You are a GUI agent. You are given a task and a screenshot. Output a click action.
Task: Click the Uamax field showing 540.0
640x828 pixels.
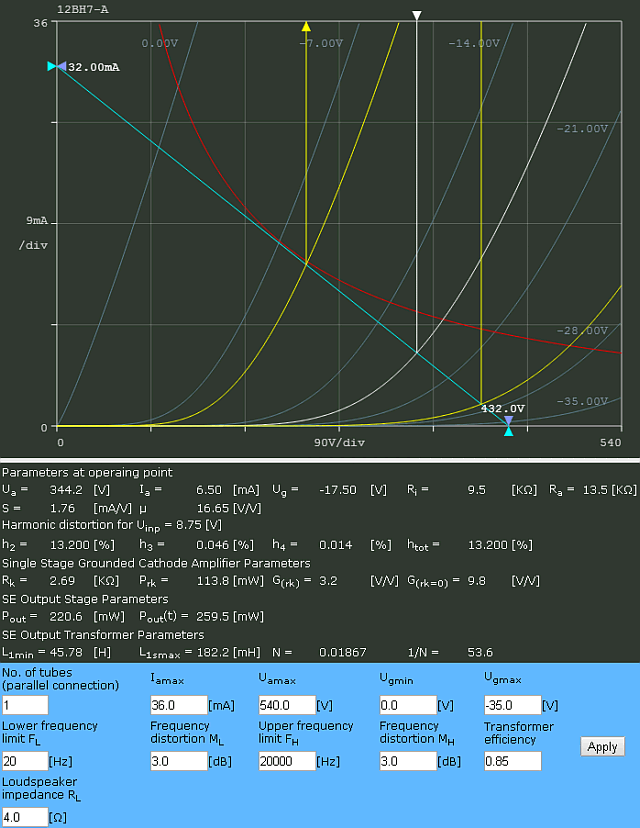(286, 705)
